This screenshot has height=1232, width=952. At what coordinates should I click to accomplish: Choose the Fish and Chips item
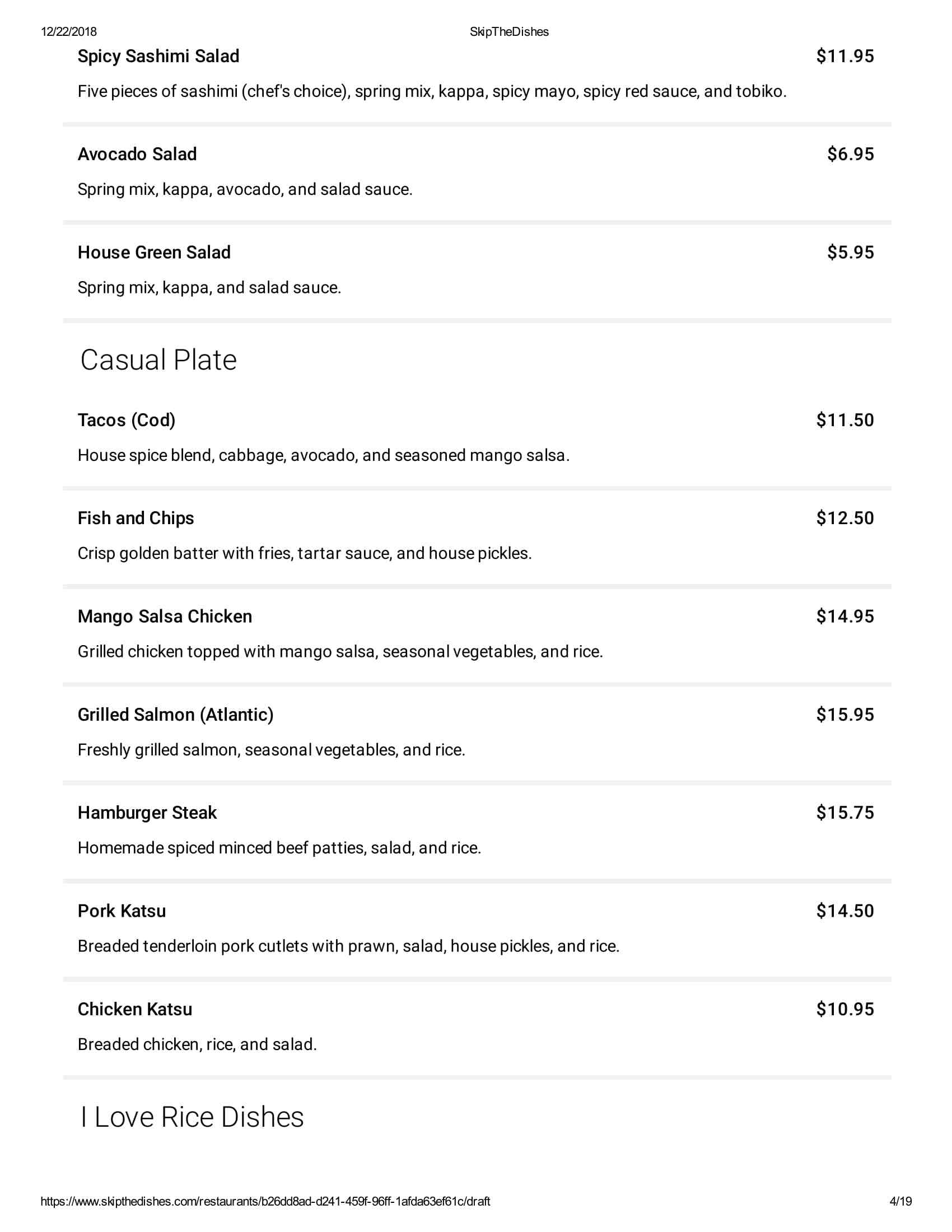[x=136, y=519]
